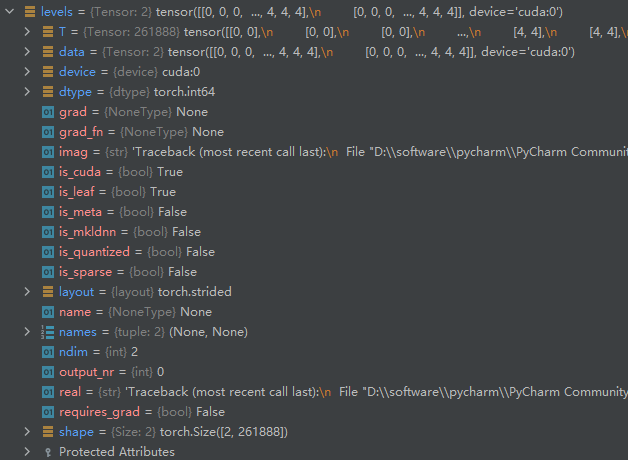The height and width of the screenshot is (460, 628).
Task: Click the object icon beside levels
Action: click(30, 12)
